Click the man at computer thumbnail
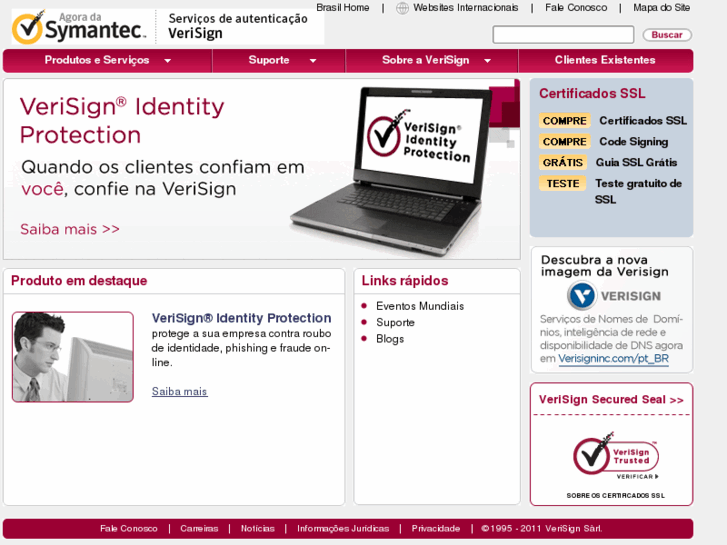This screenshot has width=727, height=545. point(73,357)
